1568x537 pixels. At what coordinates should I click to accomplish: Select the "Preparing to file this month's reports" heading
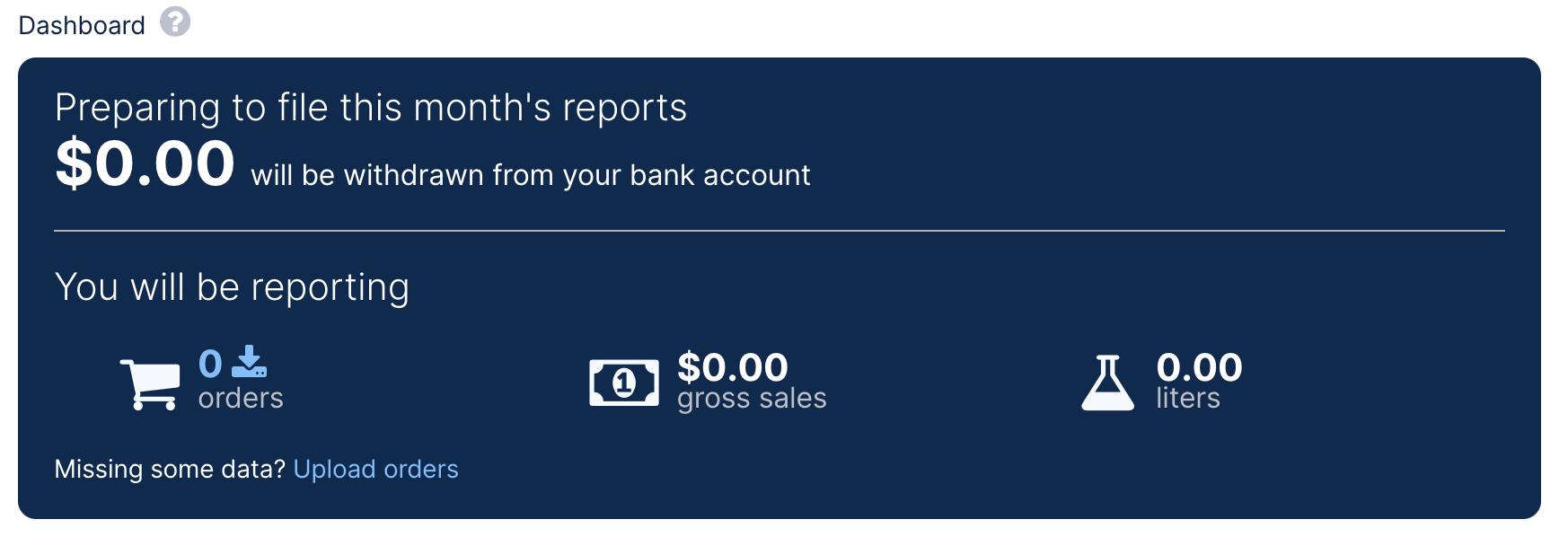coord(370,108)
